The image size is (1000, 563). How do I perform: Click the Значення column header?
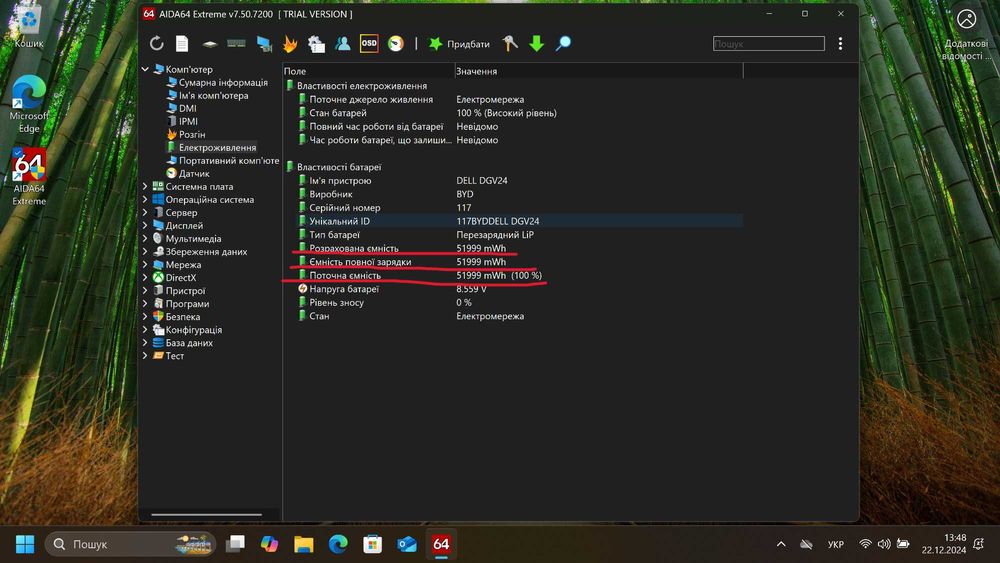click(599, 71)
